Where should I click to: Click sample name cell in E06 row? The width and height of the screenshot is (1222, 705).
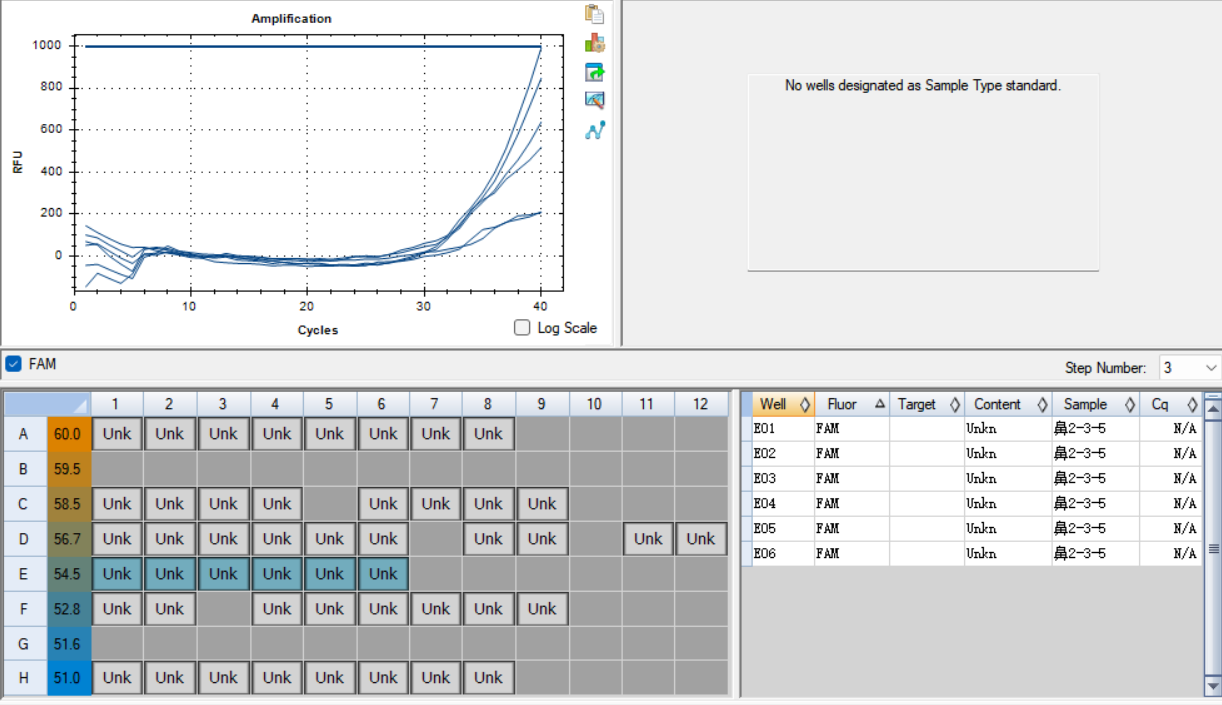click(1095, 554)
